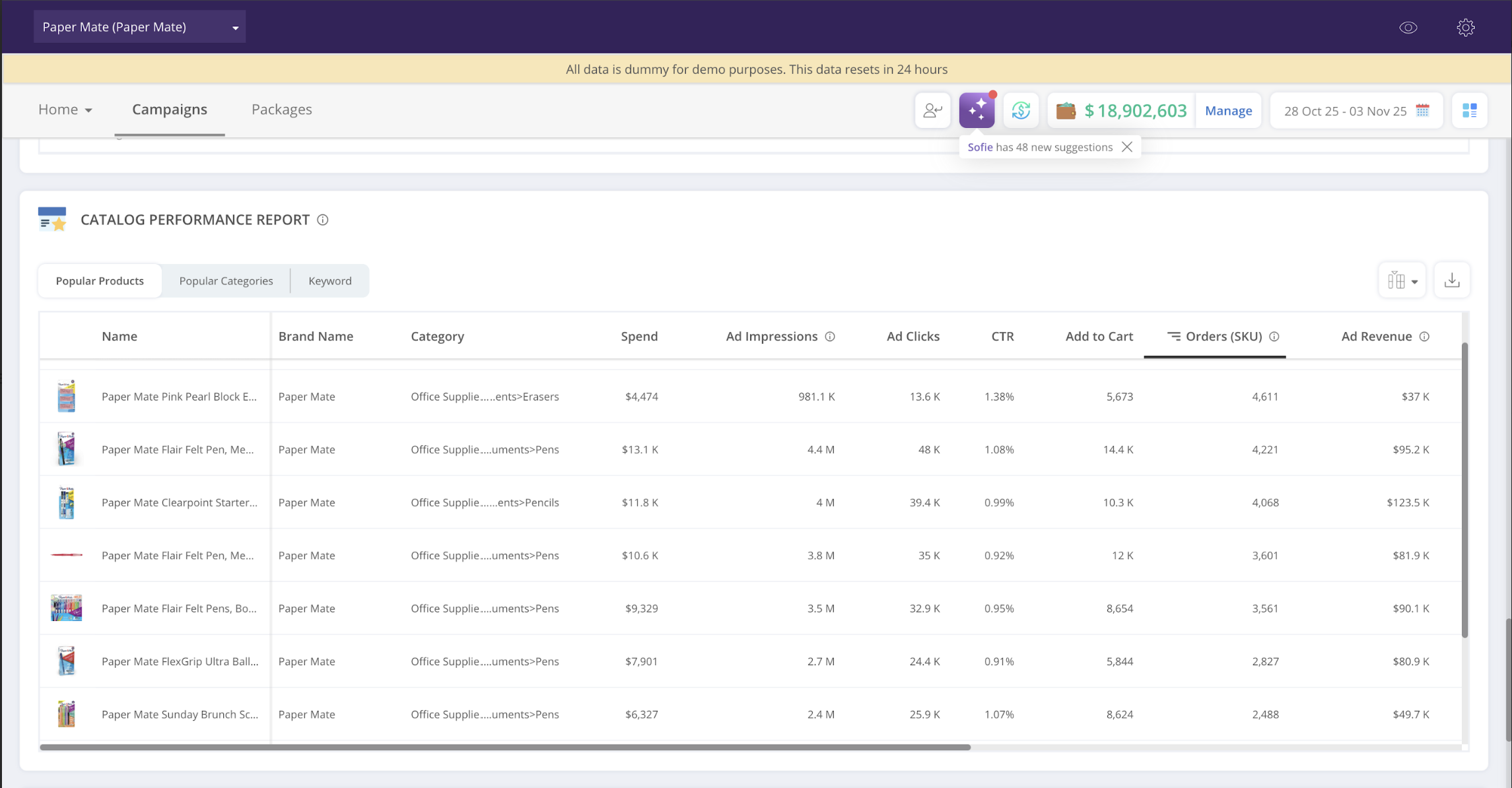Click the user switch account icon

[x=932, y=110]
